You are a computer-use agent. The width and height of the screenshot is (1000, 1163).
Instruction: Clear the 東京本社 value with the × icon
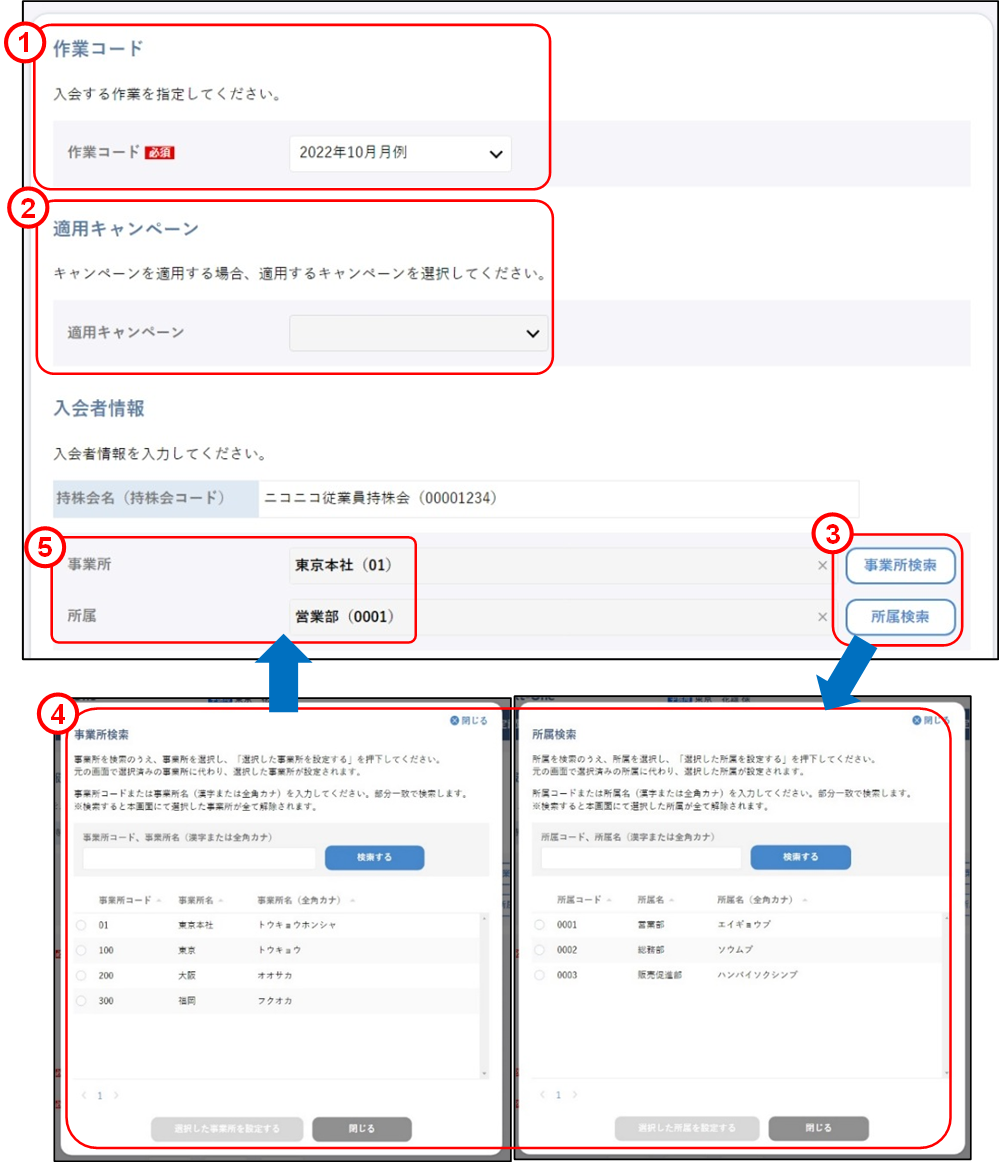824,566
